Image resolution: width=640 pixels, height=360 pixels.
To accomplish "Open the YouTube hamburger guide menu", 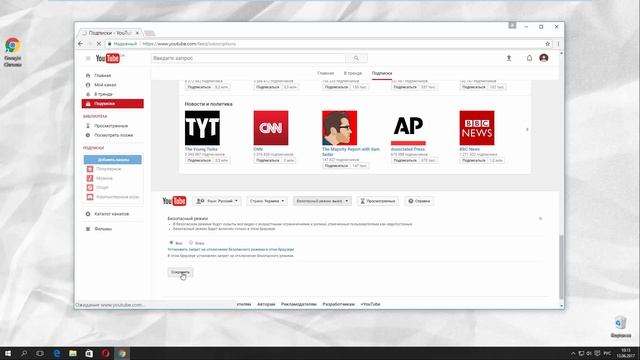I will 88,58.
